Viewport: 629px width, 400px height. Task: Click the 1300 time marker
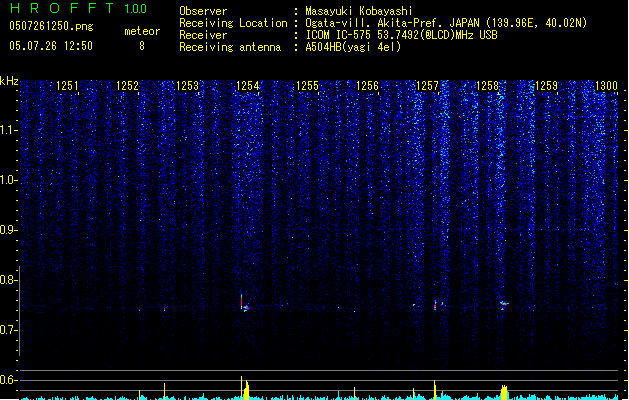click(606, 86)
